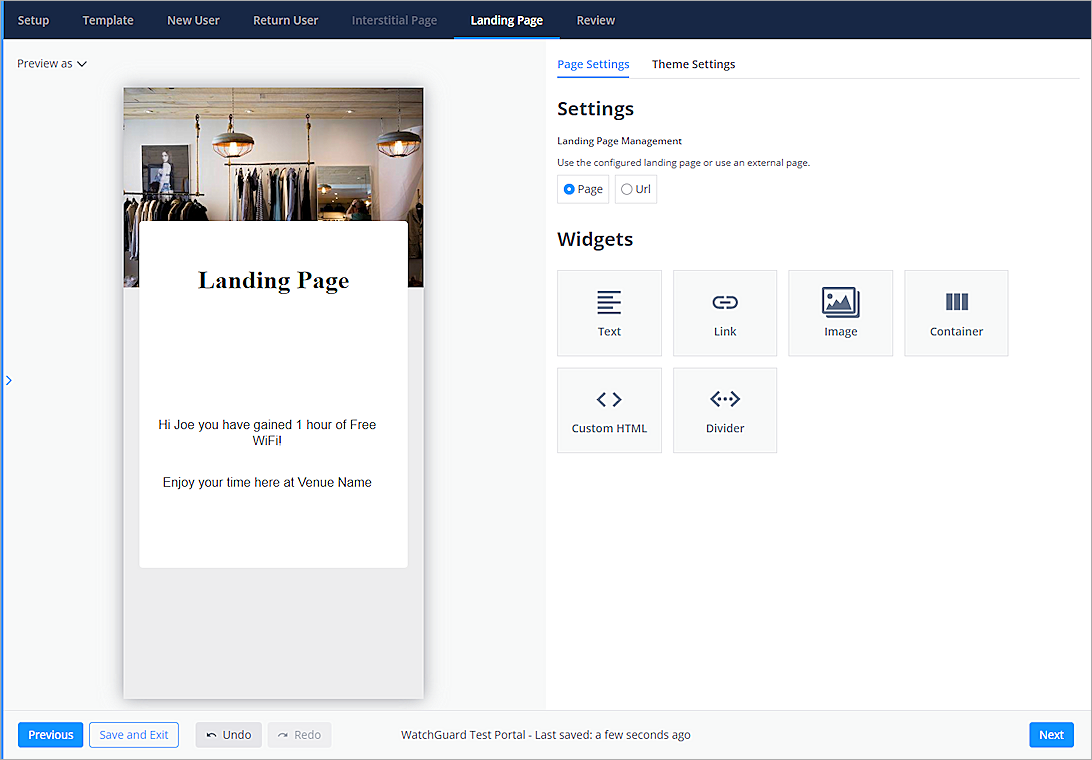Click the Save and Exit button
1092x760 pixels.
[133, 734]
